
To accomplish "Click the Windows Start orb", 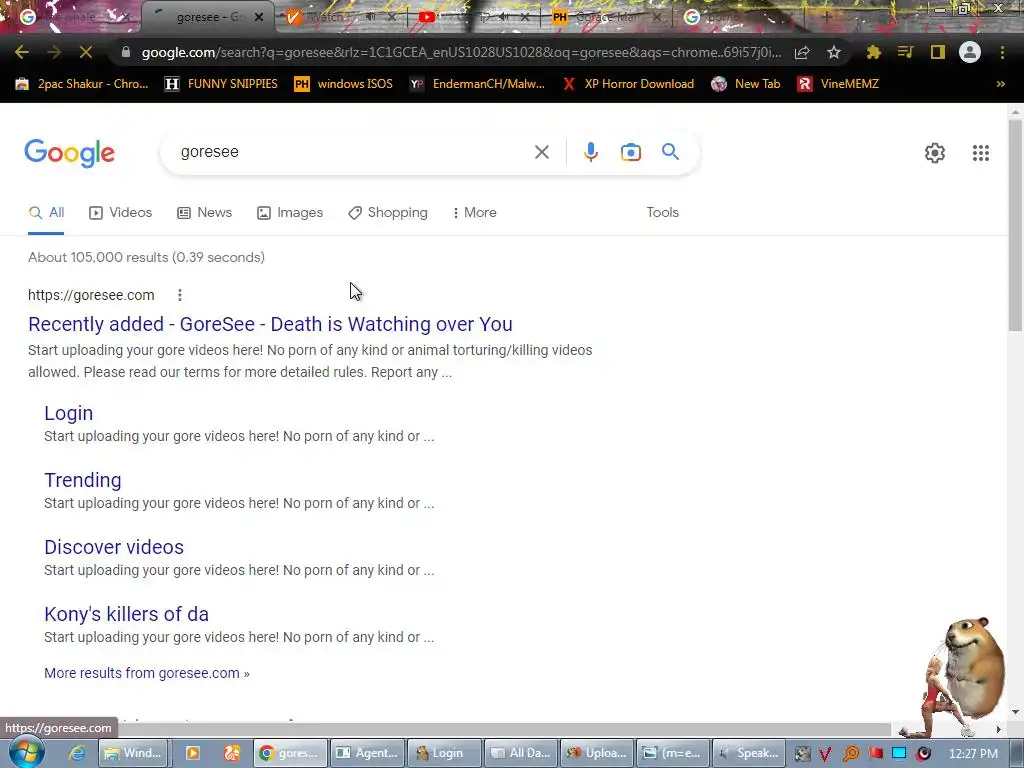I will 27,752.
